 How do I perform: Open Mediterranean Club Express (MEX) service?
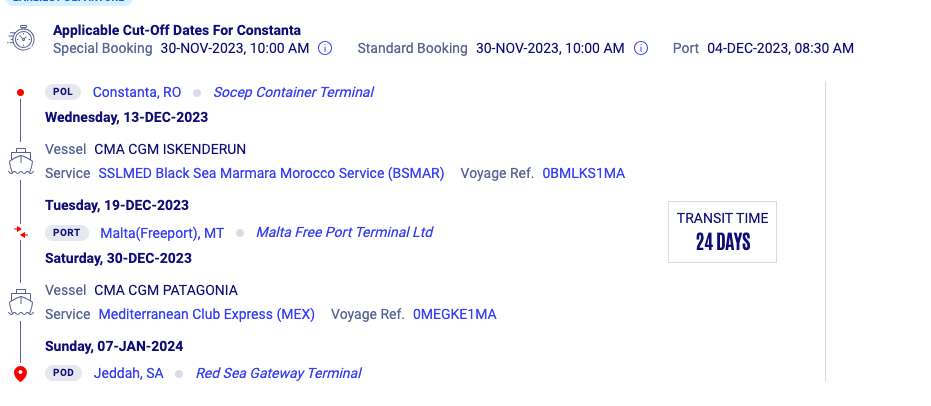click(207, 315)
